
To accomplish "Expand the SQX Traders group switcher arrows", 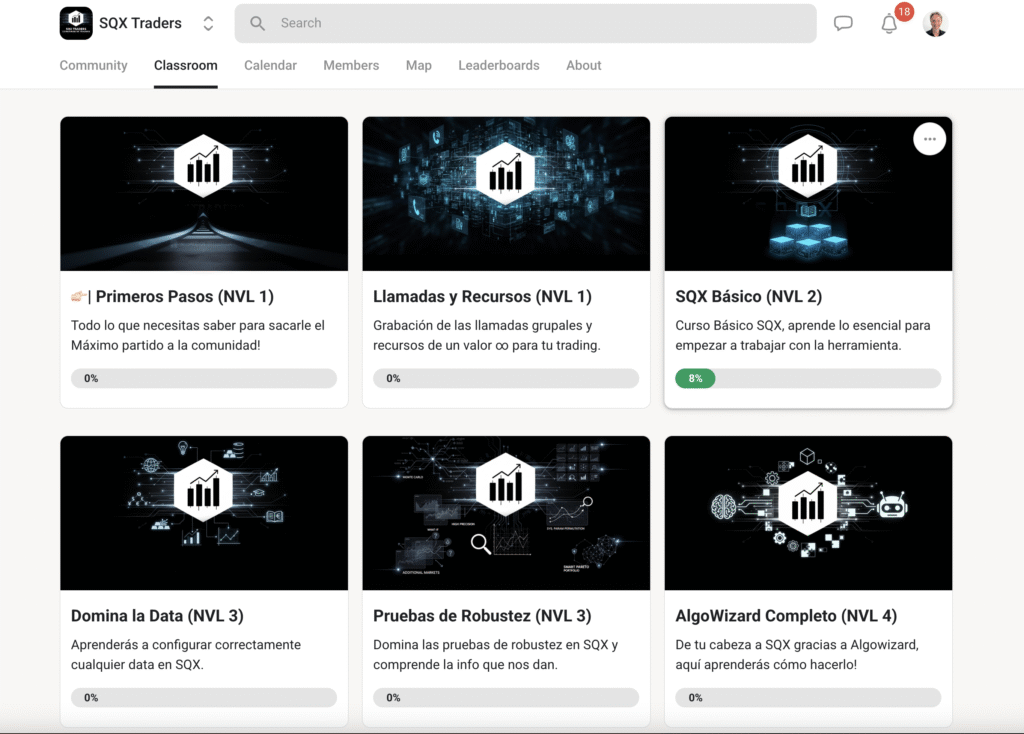I will click(208, 23).
